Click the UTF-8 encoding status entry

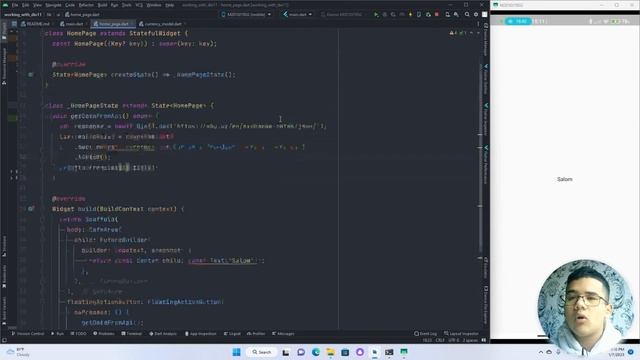tap(454, 340)
